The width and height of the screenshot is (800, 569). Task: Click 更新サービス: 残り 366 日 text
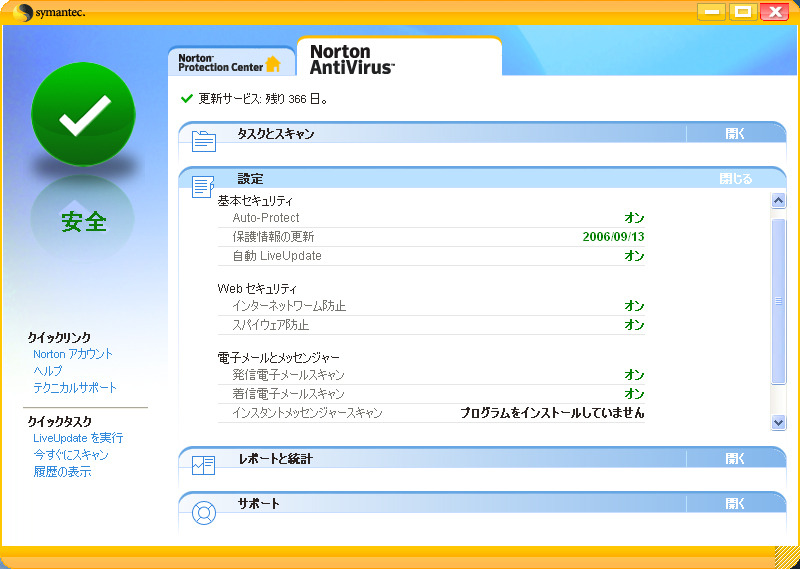[x=263, y=98]
